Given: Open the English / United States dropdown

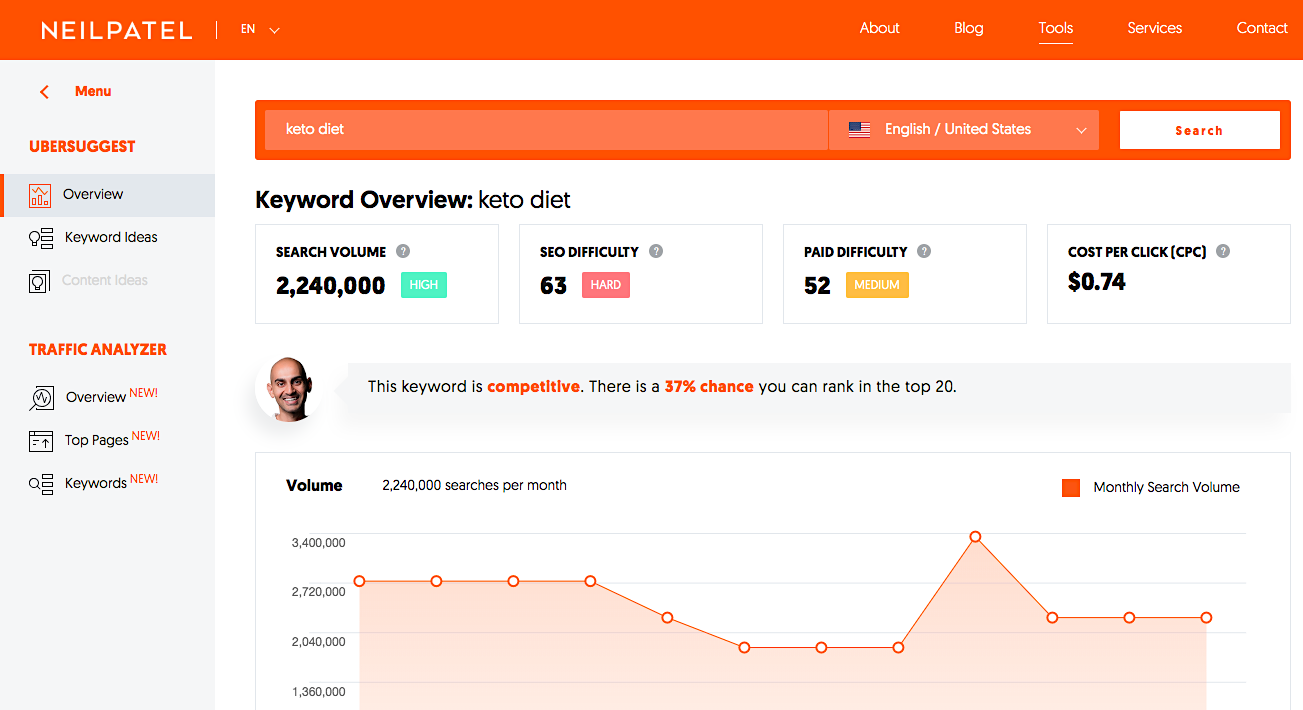Looking at the screenshot, I should click(x=964, y=130).
